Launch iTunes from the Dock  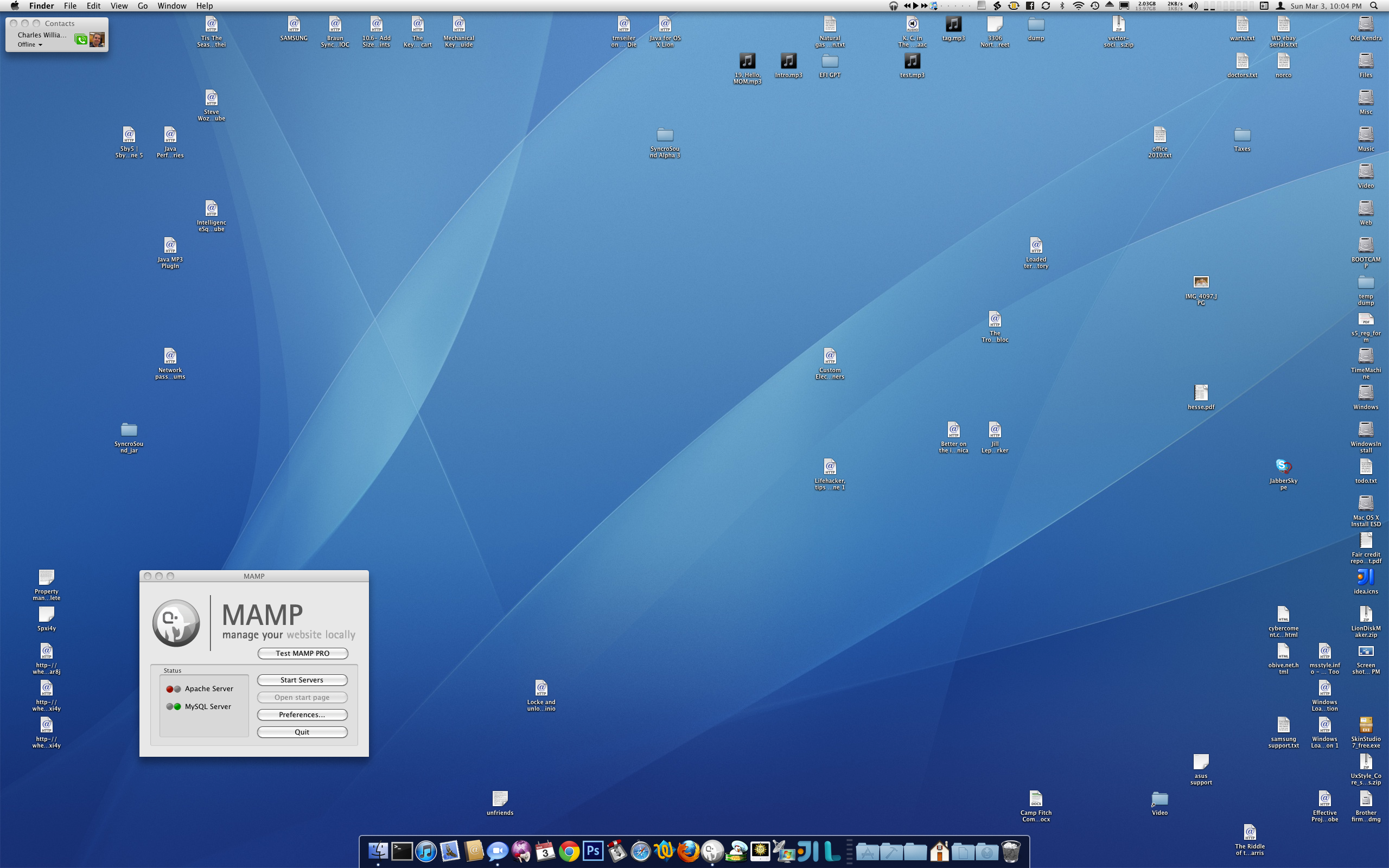coord(426,851)
